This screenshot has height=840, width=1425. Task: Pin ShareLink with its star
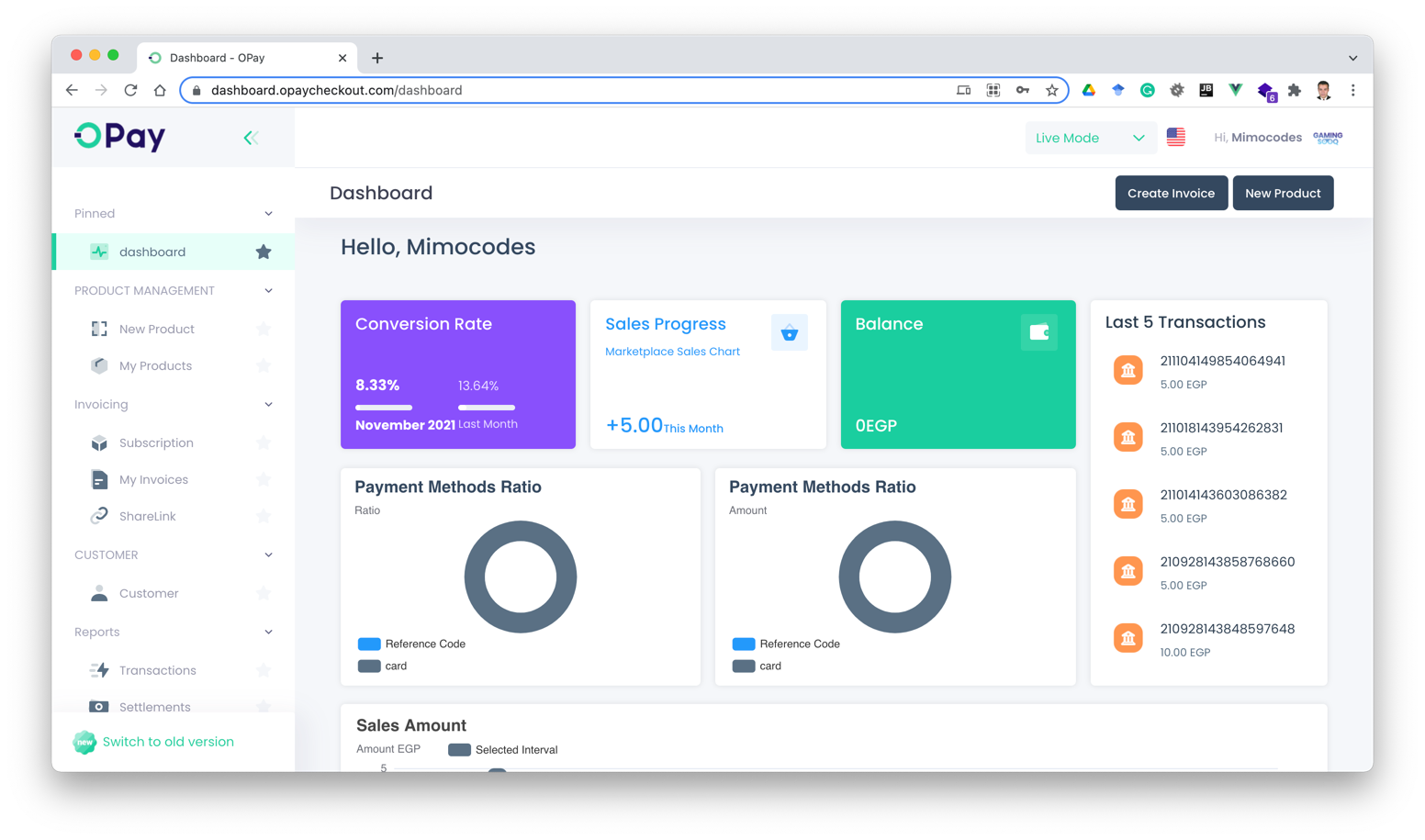[264, 516]
